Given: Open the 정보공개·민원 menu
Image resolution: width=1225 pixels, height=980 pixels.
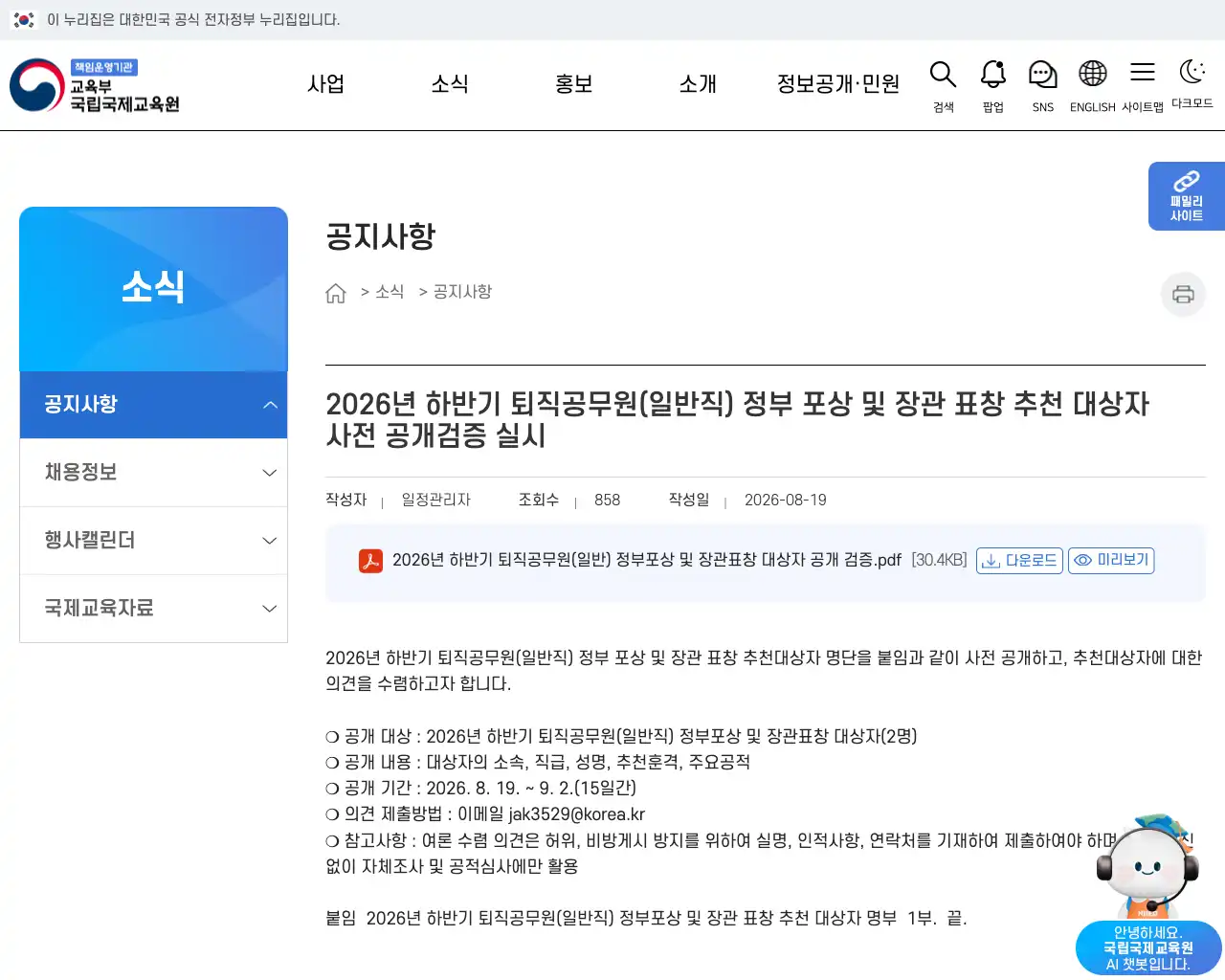Looking at the screenshot, I should click(838, 84).
